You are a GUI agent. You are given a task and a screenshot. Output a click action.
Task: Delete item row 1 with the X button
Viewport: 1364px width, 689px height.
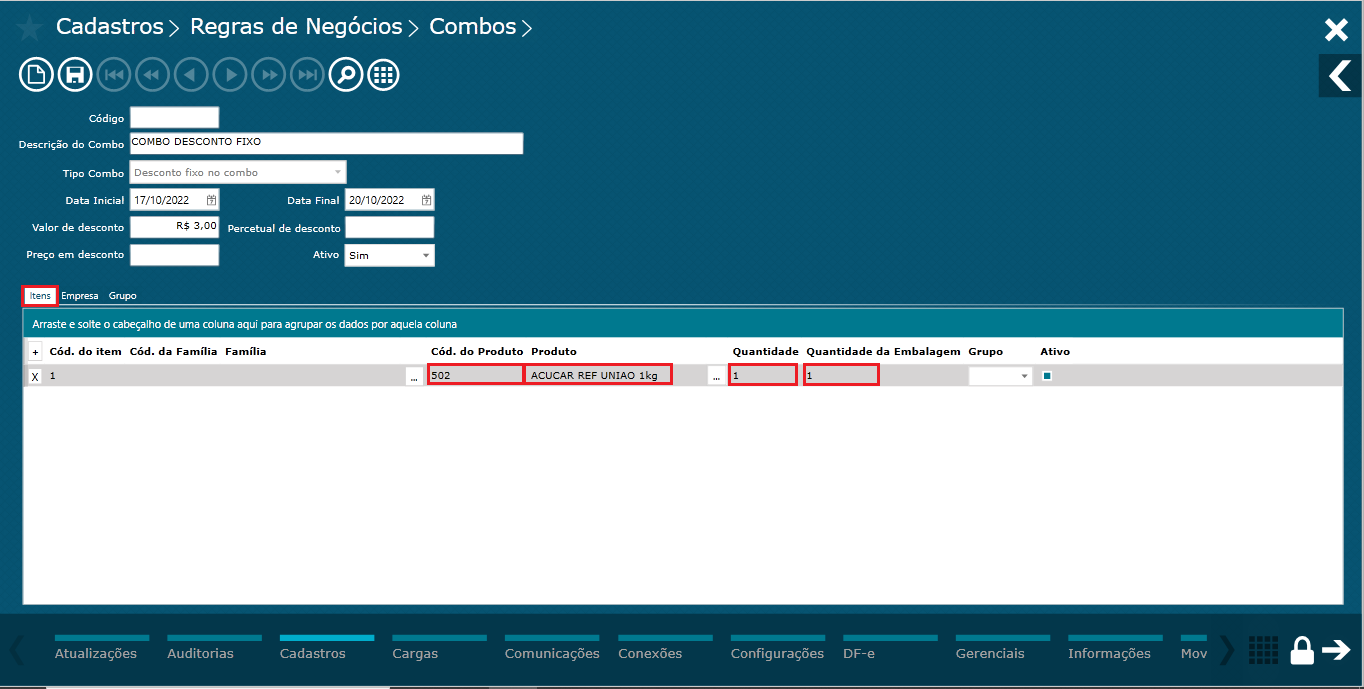pyautogui.click(x=35, y=377)
